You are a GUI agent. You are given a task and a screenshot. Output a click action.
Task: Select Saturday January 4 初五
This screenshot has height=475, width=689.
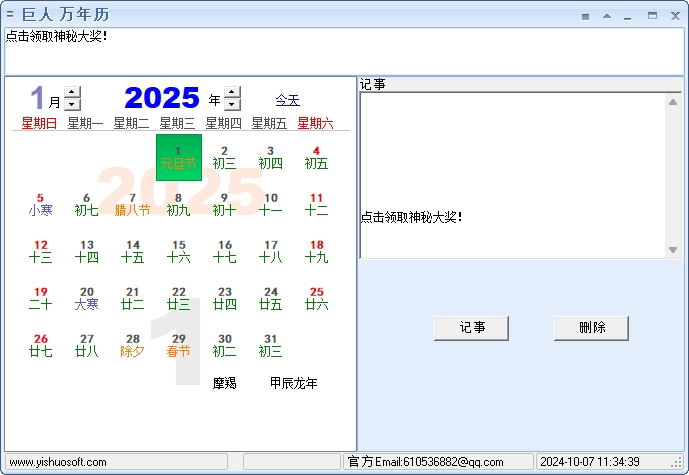pyautogui.click(x=316, y=157)
